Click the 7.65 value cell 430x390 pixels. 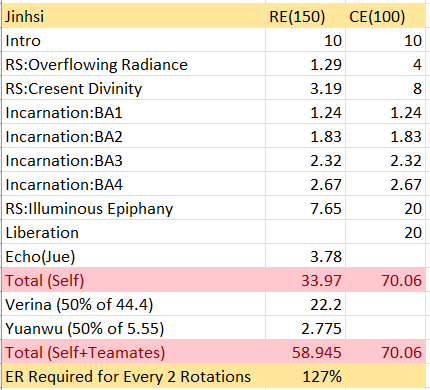tap(306, 208)
